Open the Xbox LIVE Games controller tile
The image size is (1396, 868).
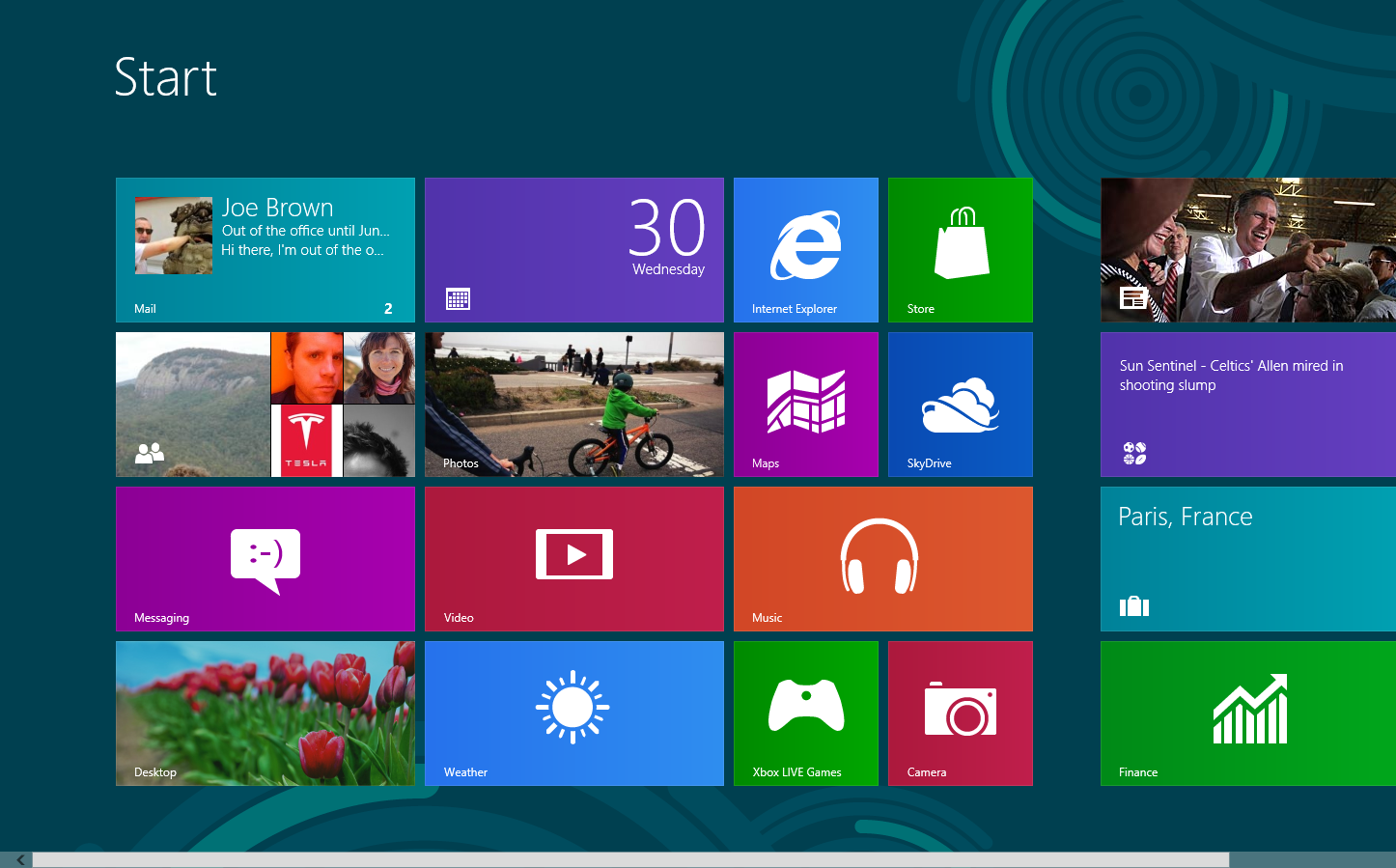(x=806, y=714)
